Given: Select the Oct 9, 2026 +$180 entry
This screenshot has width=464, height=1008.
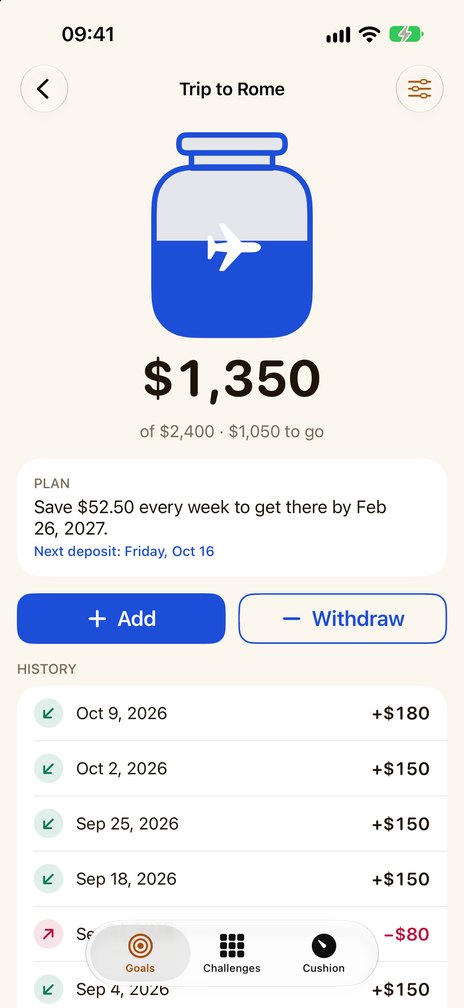Looking at the screenshot, I should click(232, 713).
